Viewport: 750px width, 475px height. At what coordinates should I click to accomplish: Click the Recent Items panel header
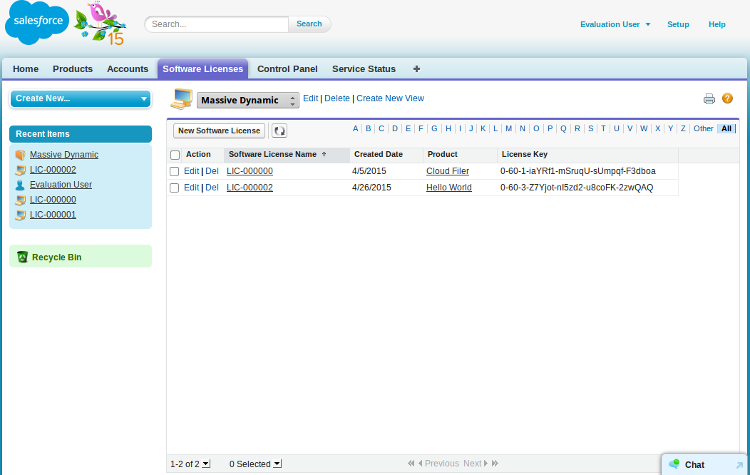[x=80, y=134]
